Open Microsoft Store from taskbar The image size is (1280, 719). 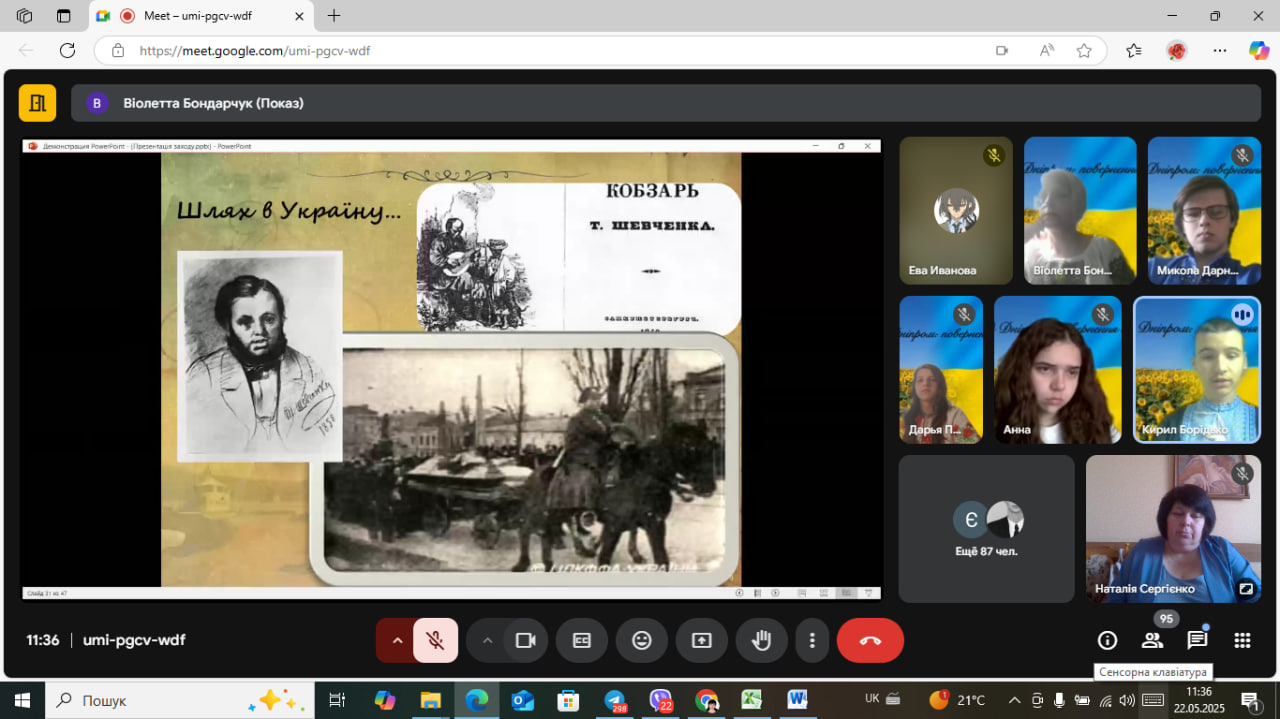(x=569, y=700)
